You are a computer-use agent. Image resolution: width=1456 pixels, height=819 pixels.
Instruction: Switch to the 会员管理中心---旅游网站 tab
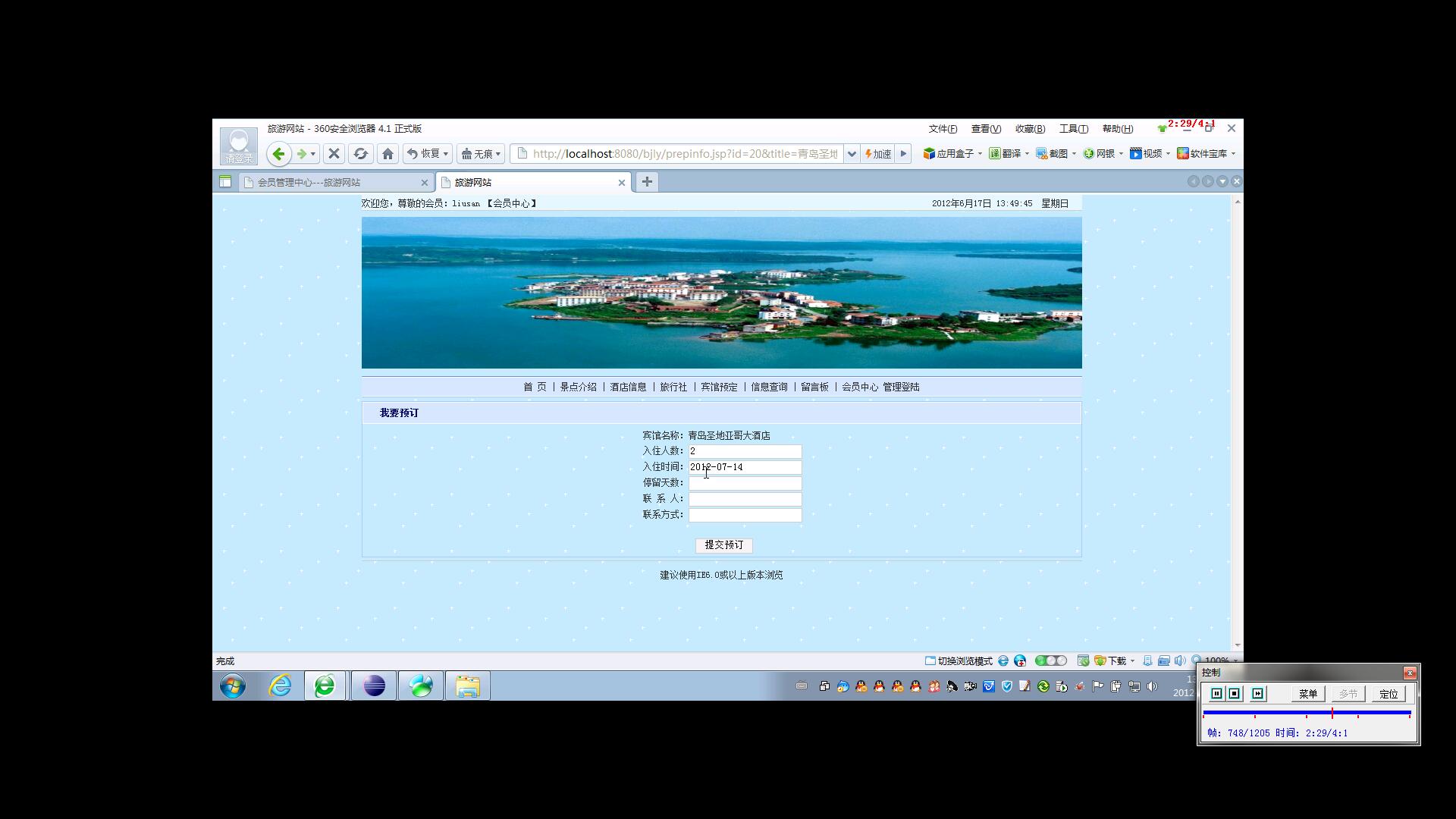330,183
